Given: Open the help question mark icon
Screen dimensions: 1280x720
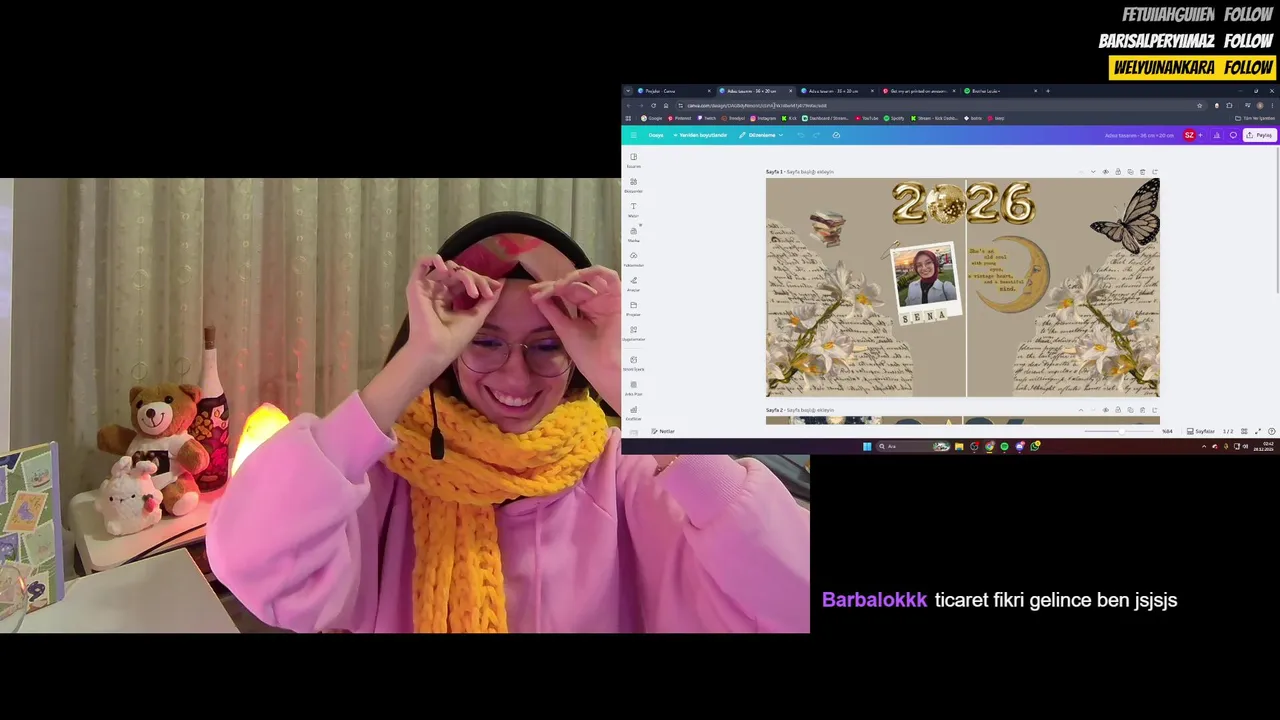Looking at the screenshot, I should click(x=1272, y=431).
